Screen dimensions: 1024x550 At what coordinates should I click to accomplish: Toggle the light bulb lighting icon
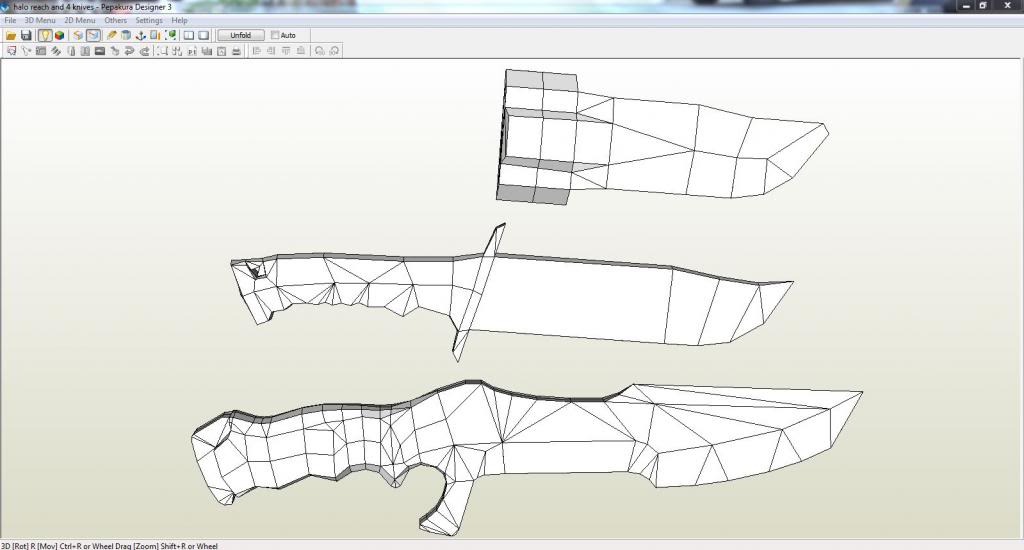(x=44, y=35)
